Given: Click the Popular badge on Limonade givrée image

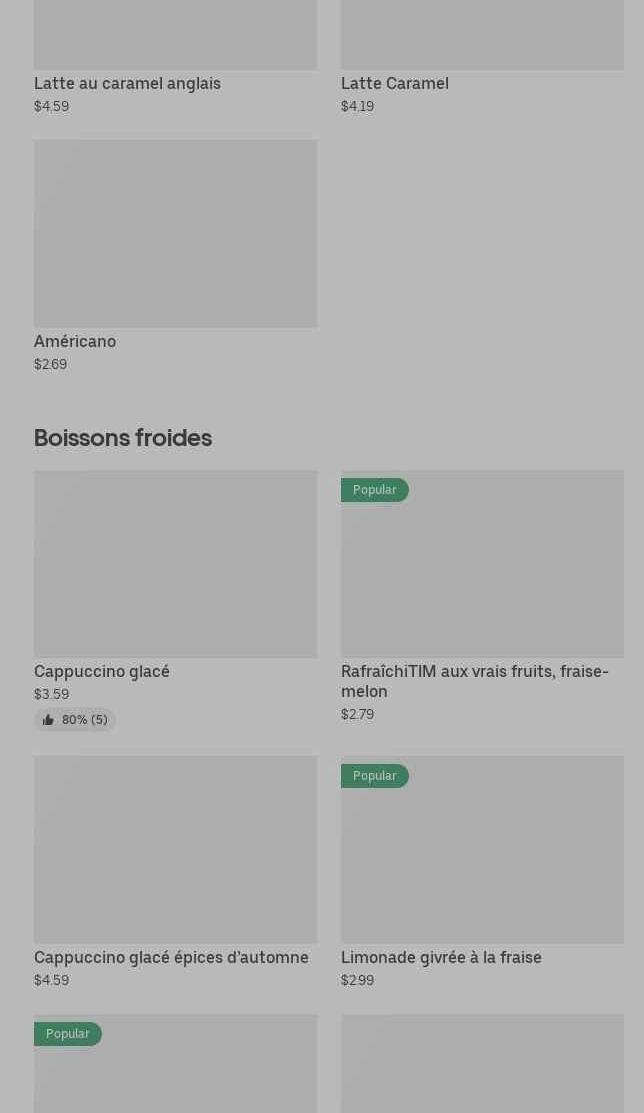Looking at the screenshot, I should click(375, 776).
